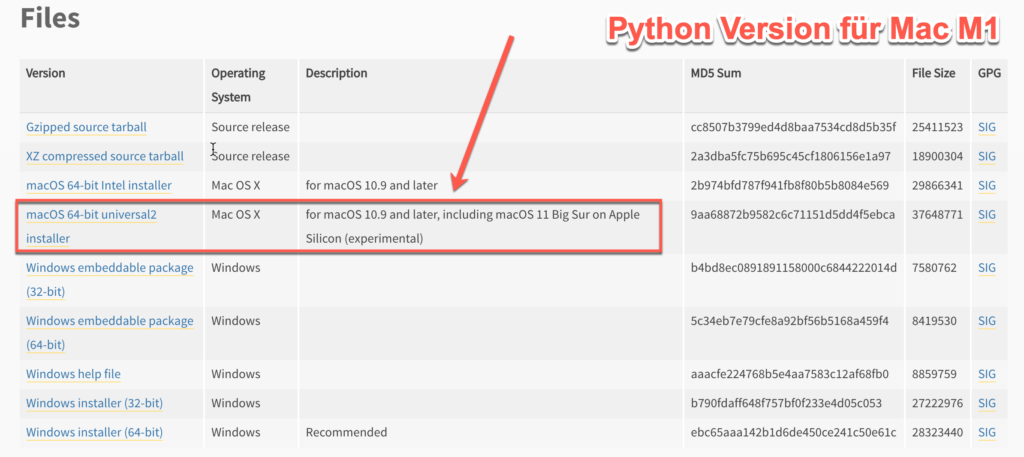
Task: Click file size 8859759
Action: (x=934, y=374)
